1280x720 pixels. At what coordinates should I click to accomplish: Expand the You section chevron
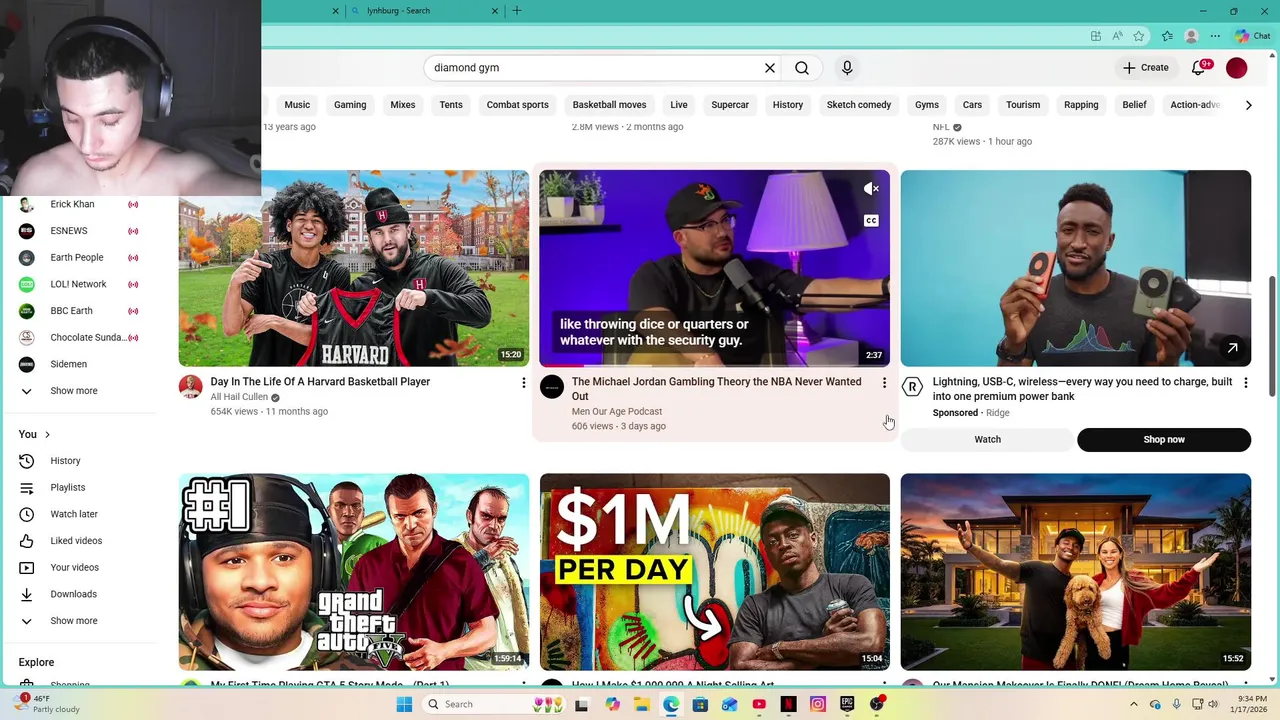[x=47, y=435]
